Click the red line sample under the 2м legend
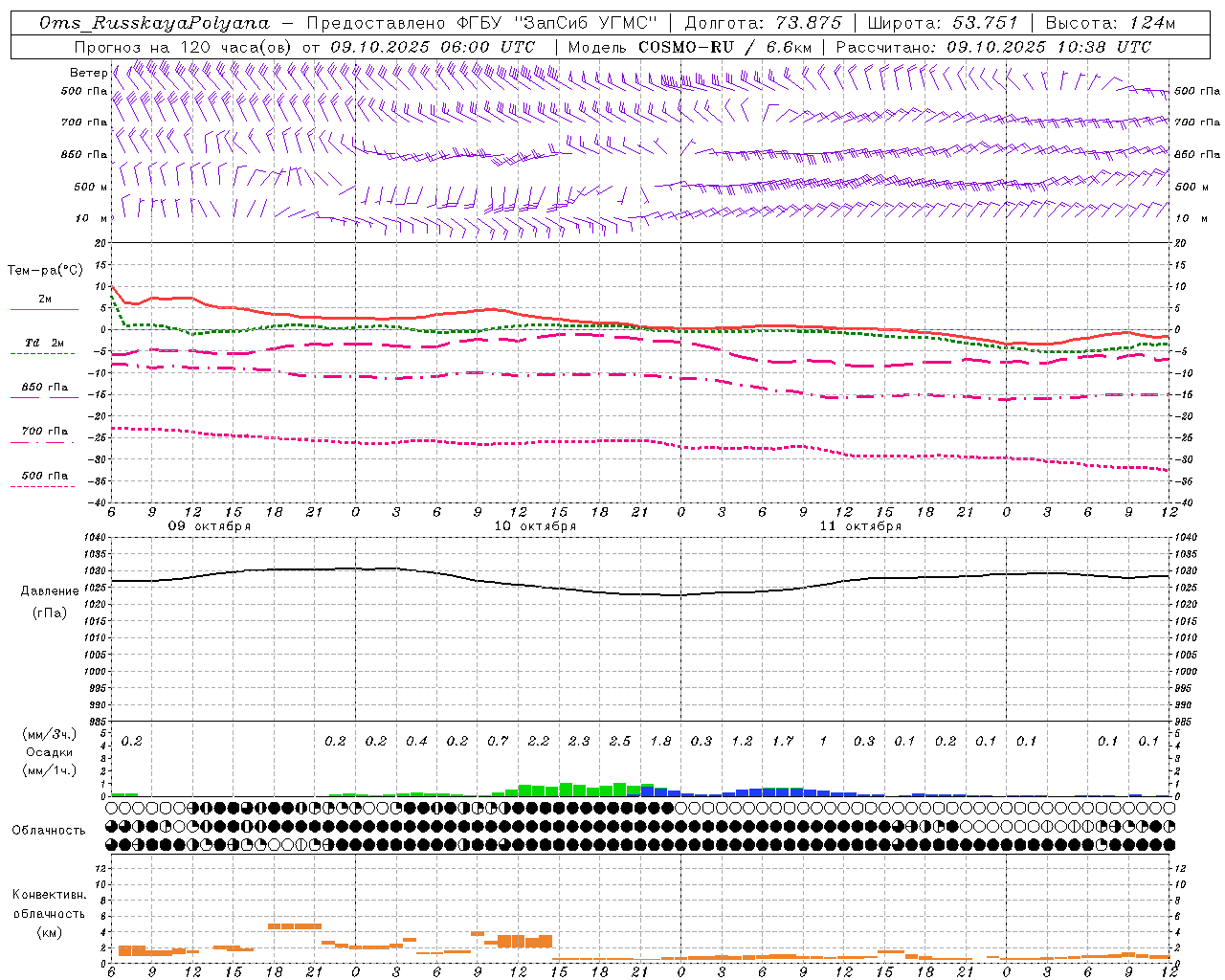 point(44,310)
